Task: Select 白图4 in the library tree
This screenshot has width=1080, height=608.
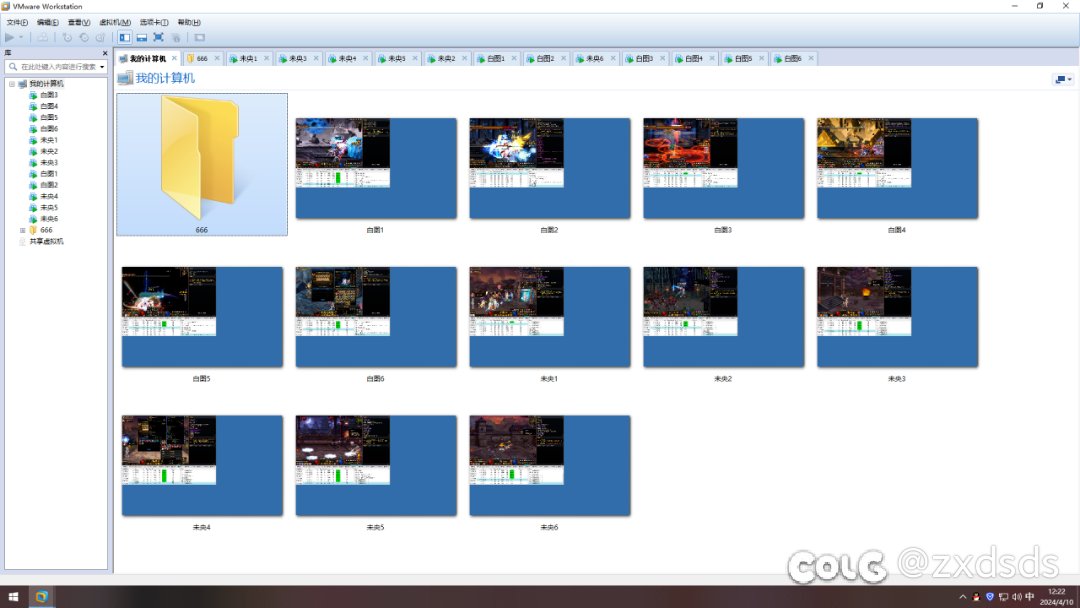Action: coord(48,106)
